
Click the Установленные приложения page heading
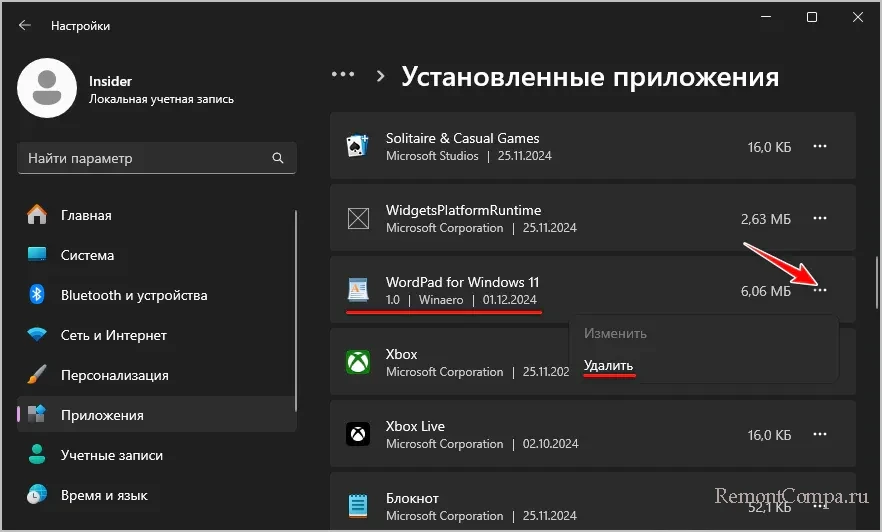590,76
